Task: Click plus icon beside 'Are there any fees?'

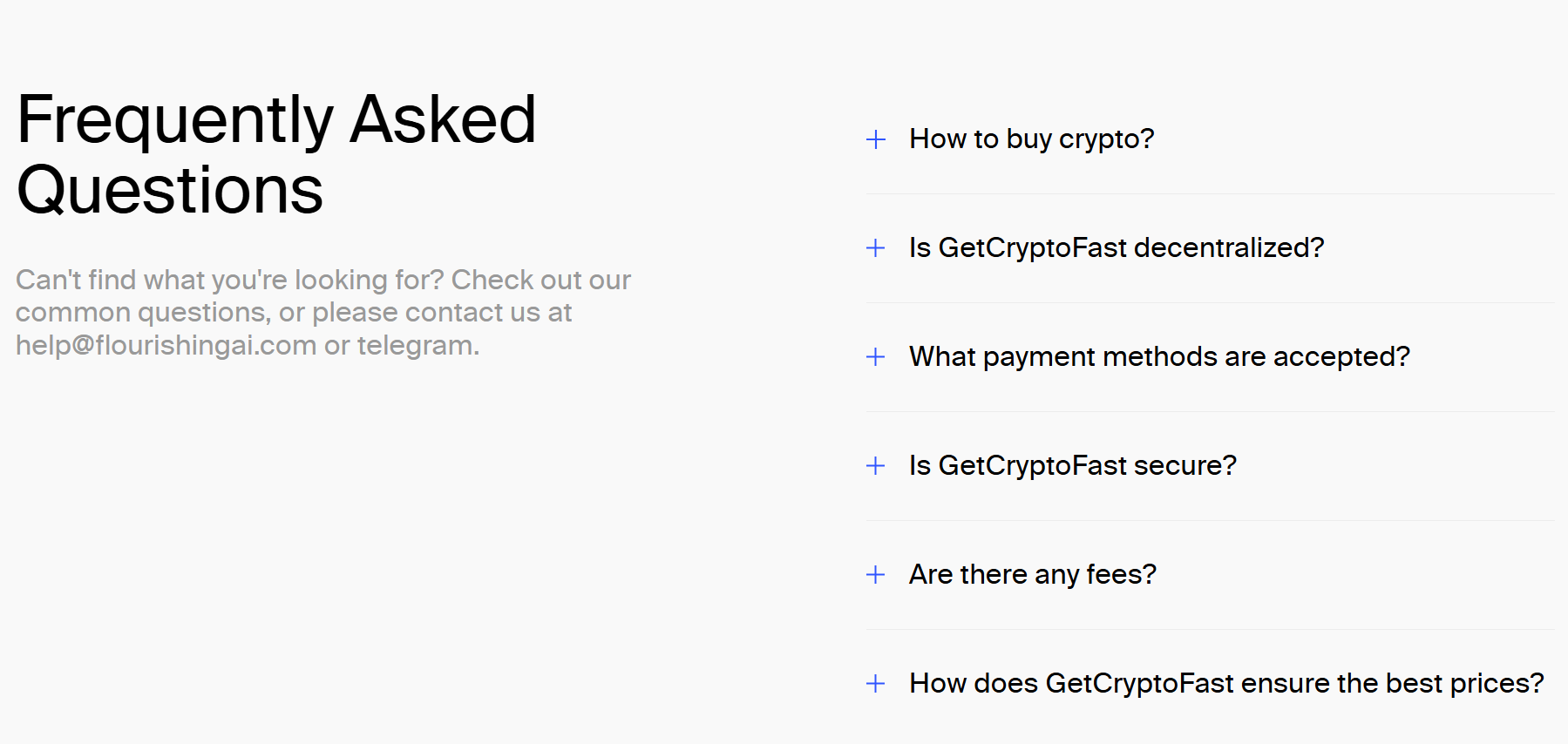Action: (876, 575)
